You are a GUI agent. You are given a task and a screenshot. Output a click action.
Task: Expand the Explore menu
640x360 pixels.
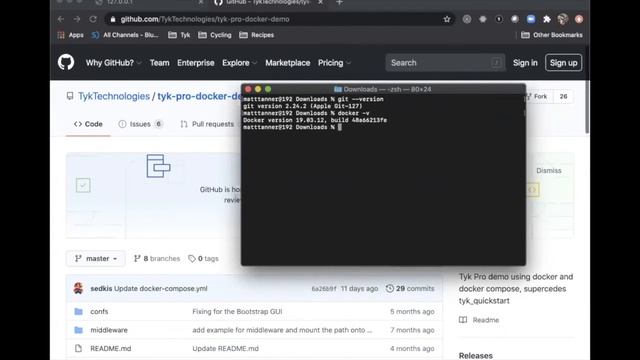tap(239, 63)
